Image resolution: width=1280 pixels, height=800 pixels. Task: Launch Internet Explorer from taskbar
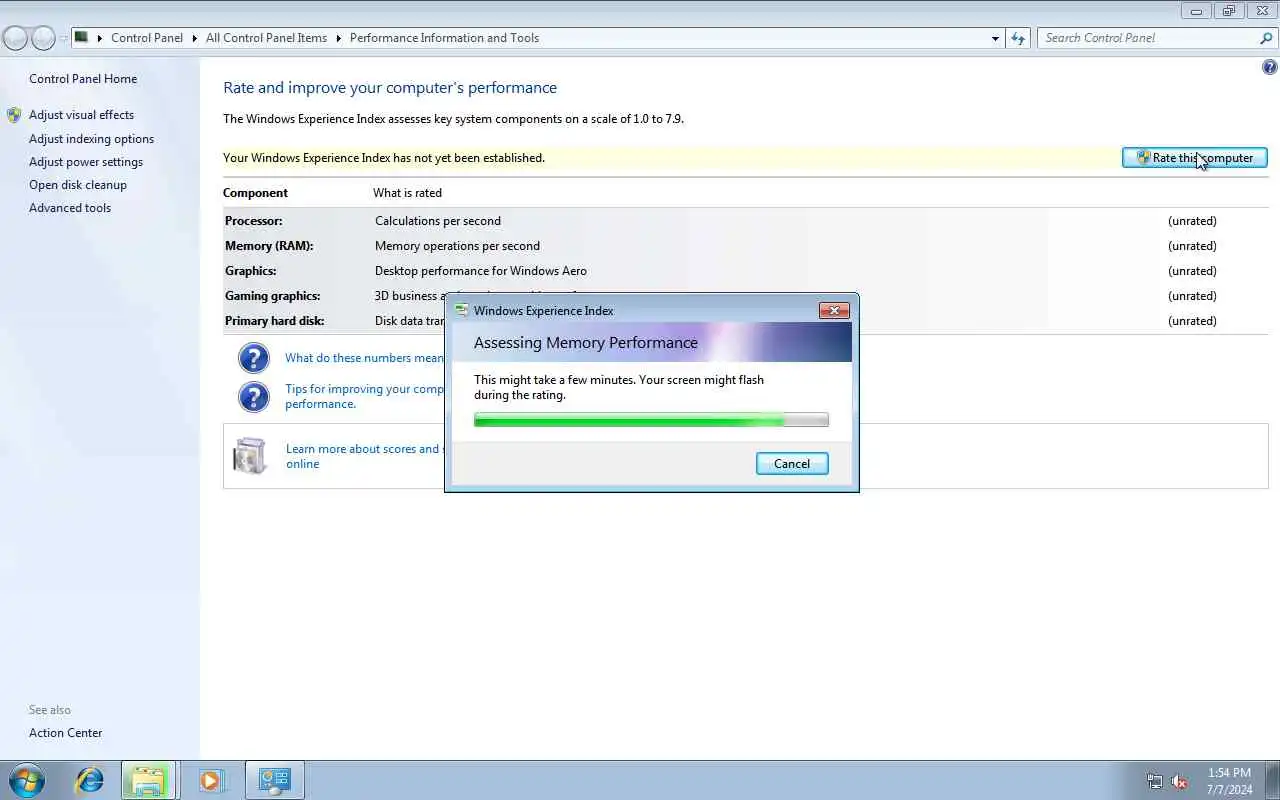pos(90,780)
